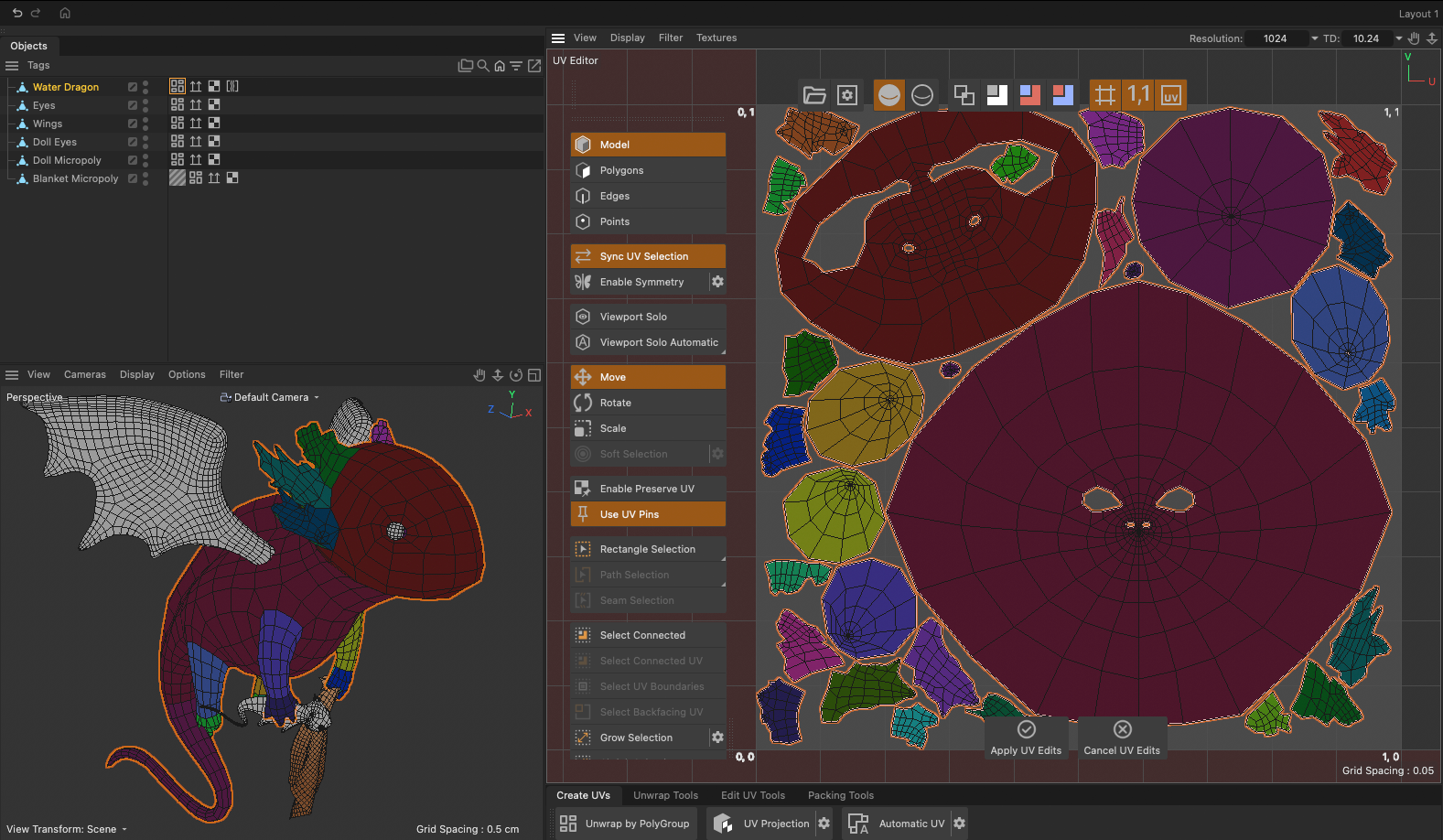Click the overlapping squares UV icon
This screenshot has height=840, width=1443.
(964, 95)
